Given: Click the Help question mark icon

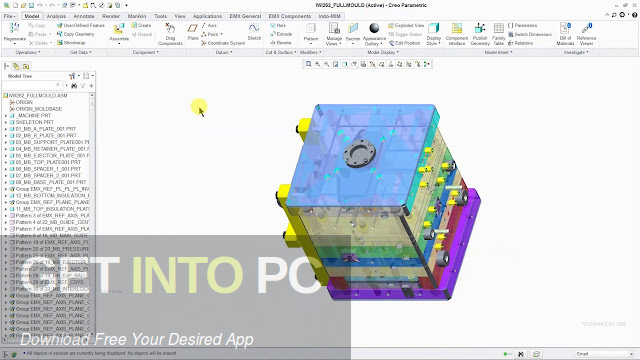Looking at the screenshot, I should click(x=635, y=15).
